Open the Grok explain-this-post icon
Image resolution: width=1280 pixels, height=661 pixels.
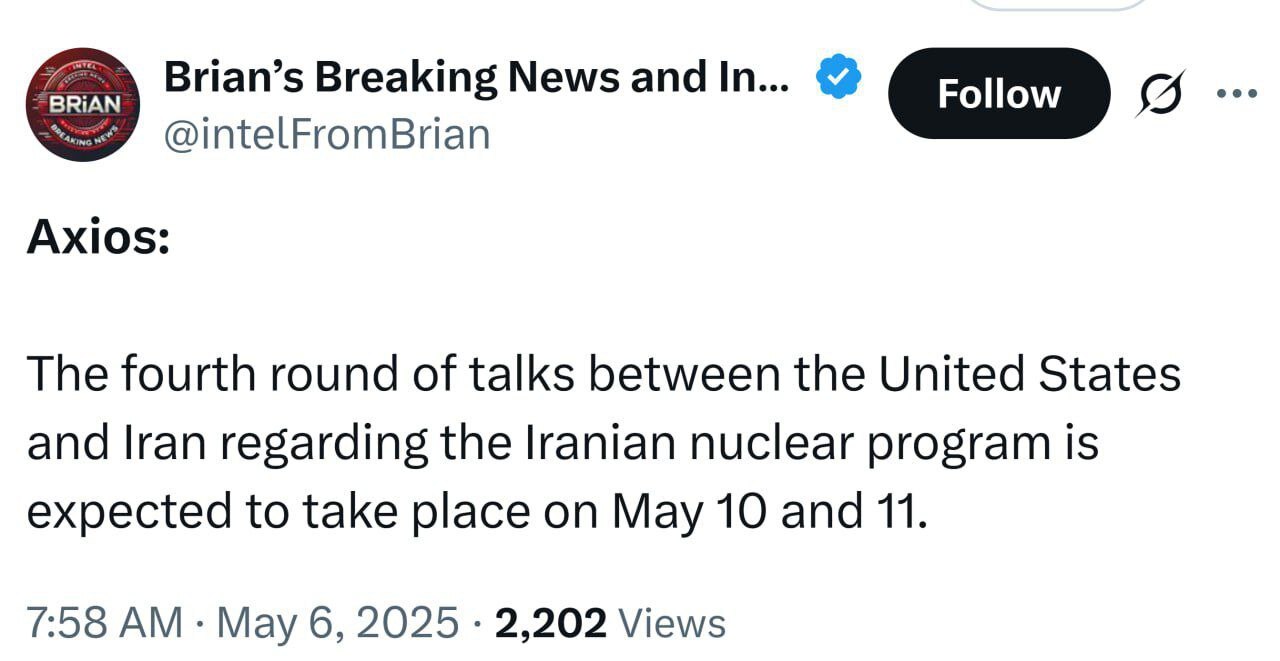click(x=1160, y=93)
